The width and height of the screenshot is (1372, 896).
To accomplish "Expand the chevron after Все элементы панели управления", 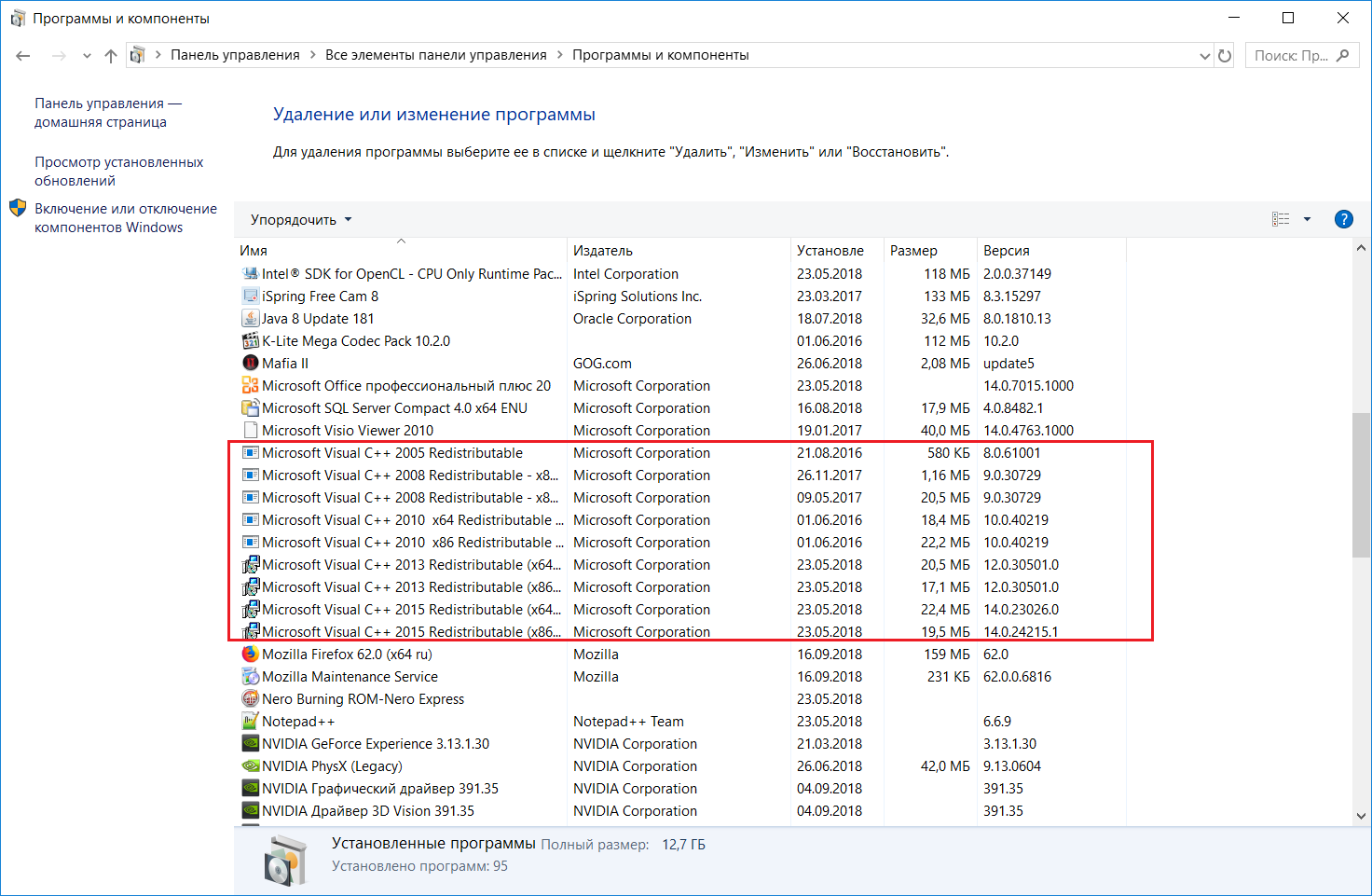I will click(x=560, y=55).
